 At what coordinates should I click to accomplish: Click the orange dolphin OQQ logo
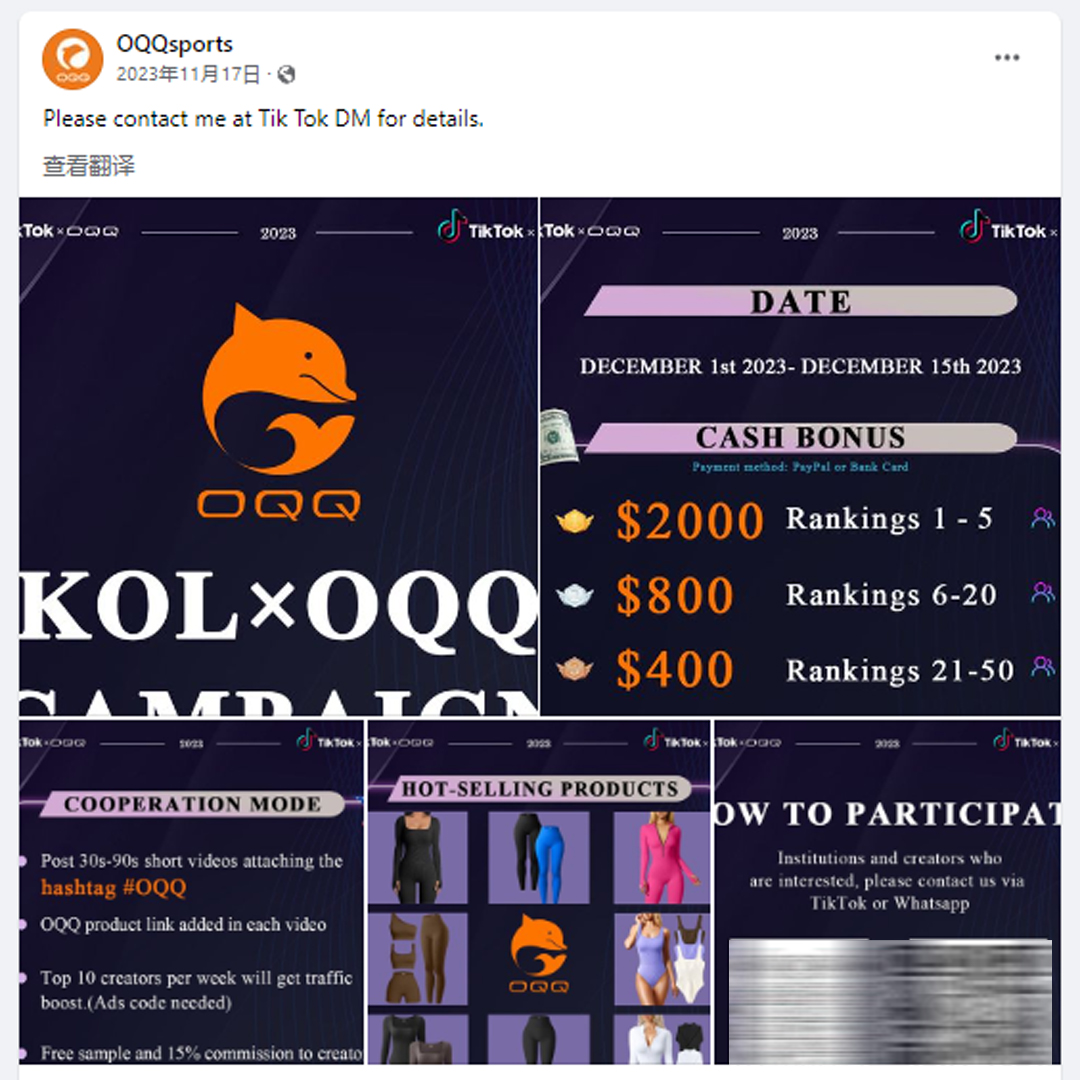(279, 411)
